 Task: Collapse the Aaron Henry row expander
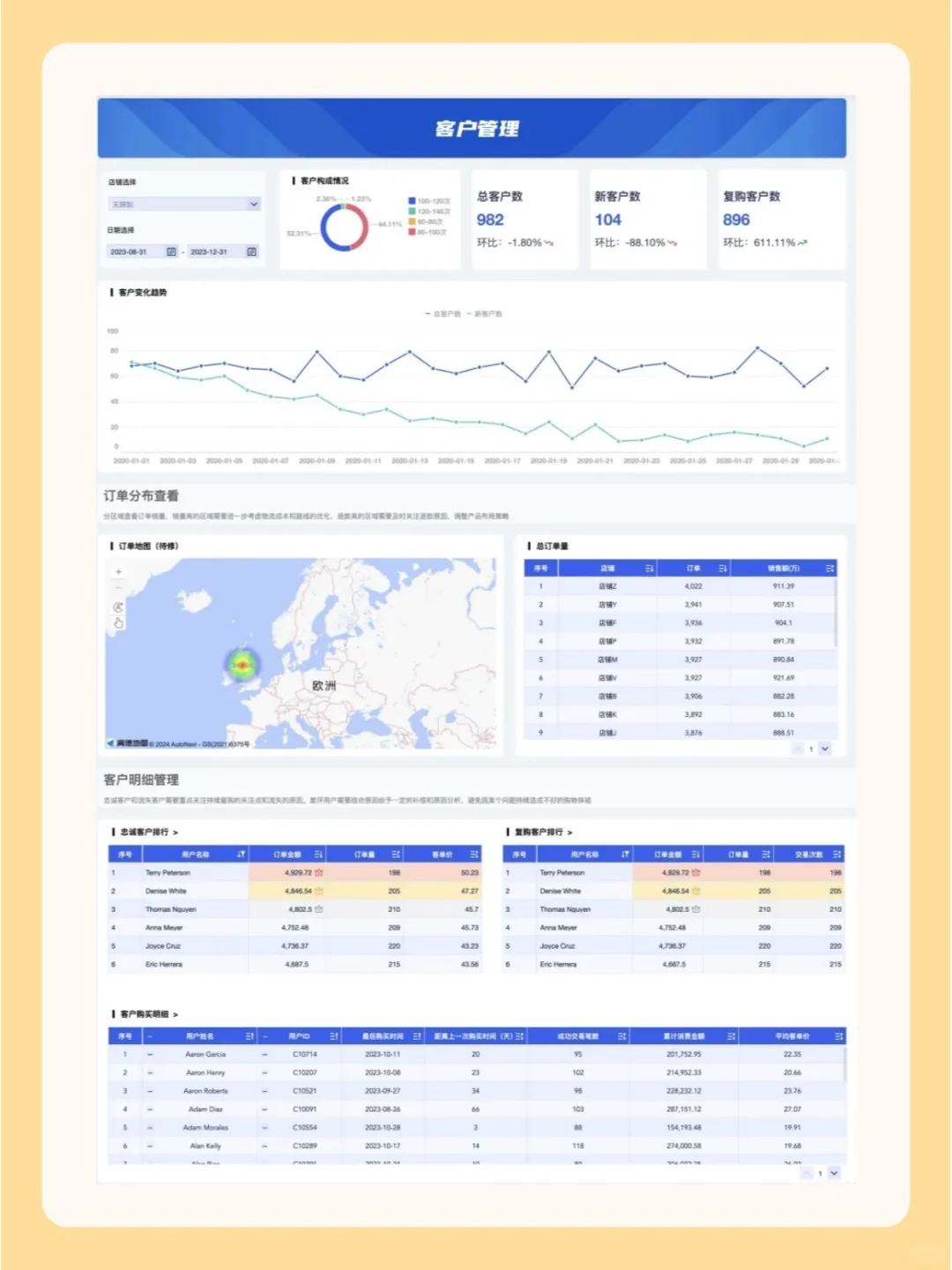pos(150,1073)
